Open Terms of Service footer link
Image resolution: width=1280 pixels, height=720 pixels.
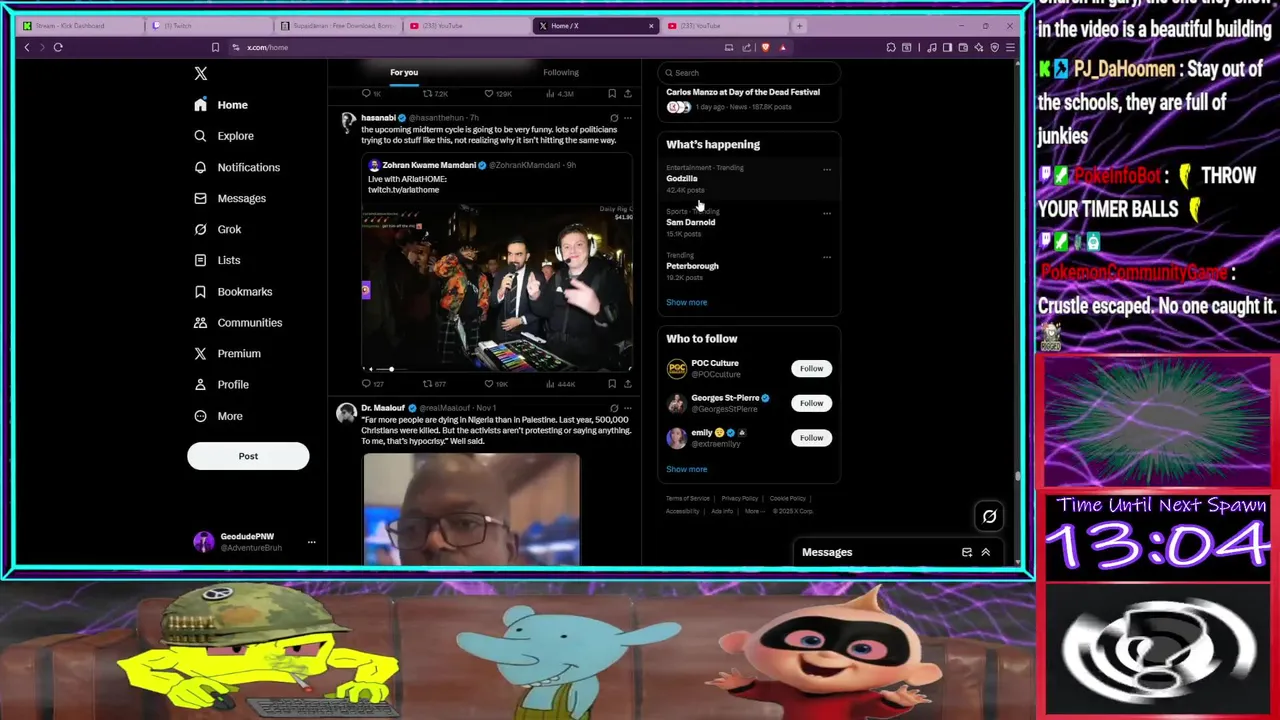(x=688, y=498)
